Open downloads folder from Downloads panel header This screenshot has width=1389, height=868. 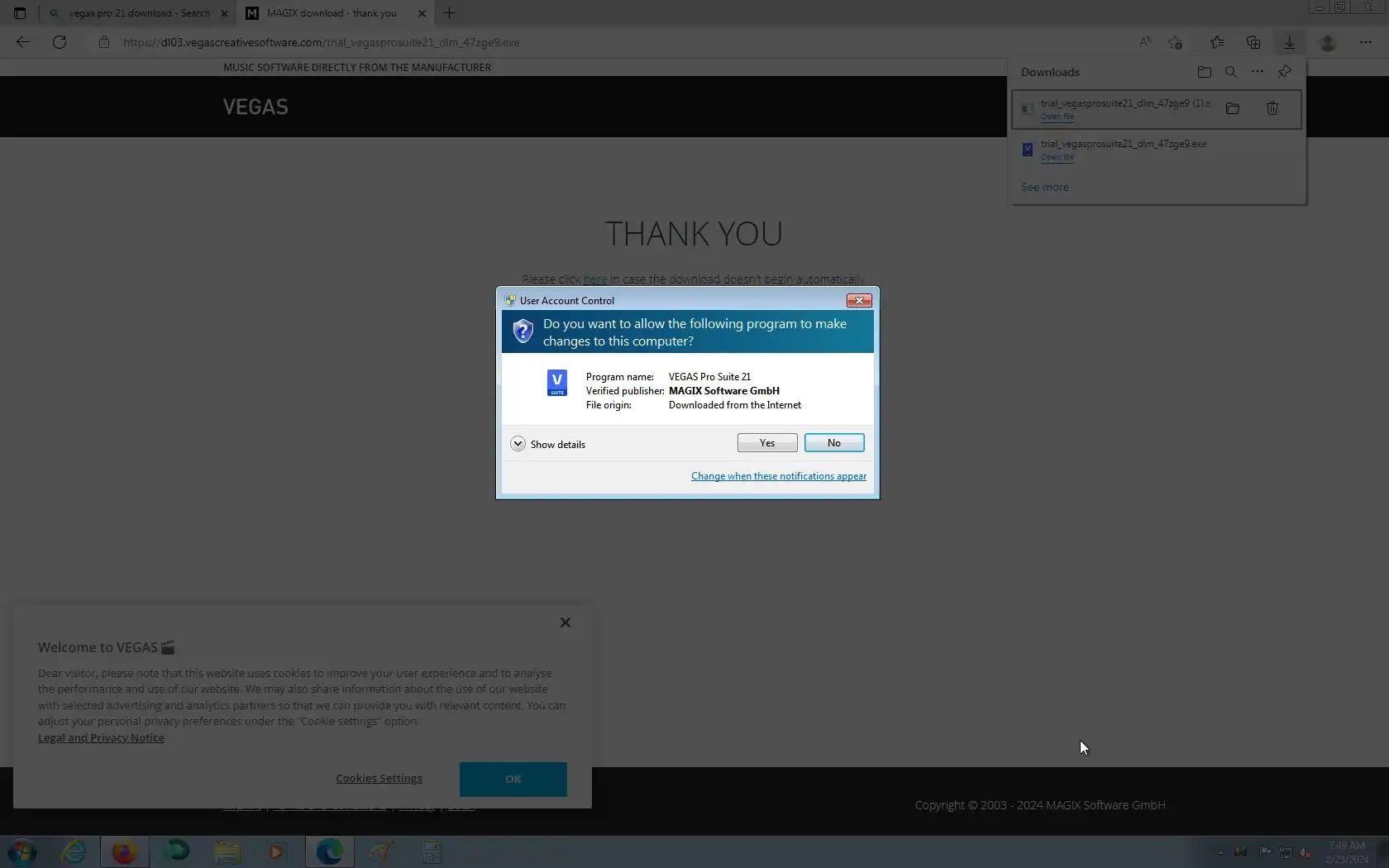tap(1205, 72)
